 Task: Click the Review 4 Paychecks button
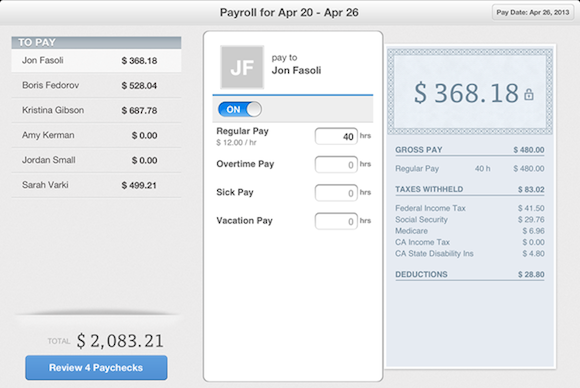tap(96, 368)
